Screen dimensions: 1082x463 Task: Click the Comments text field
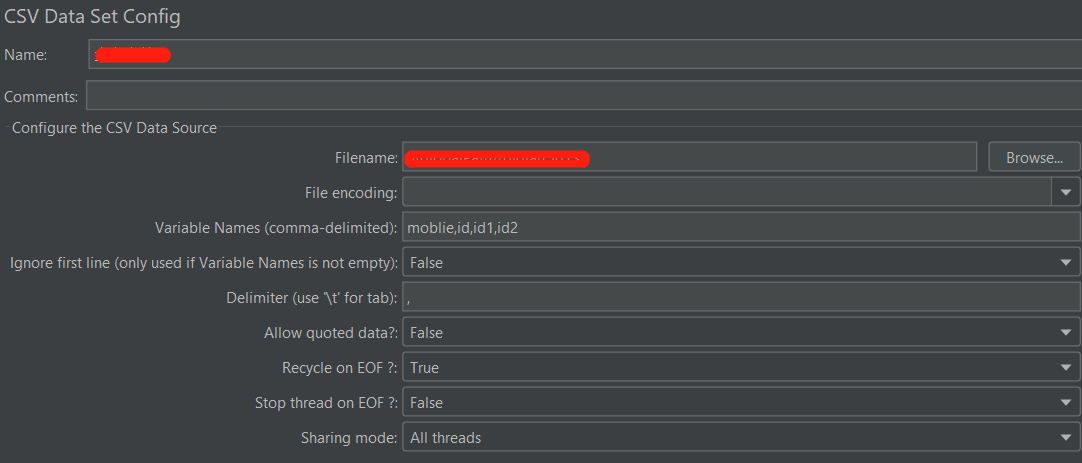point(580,96)
